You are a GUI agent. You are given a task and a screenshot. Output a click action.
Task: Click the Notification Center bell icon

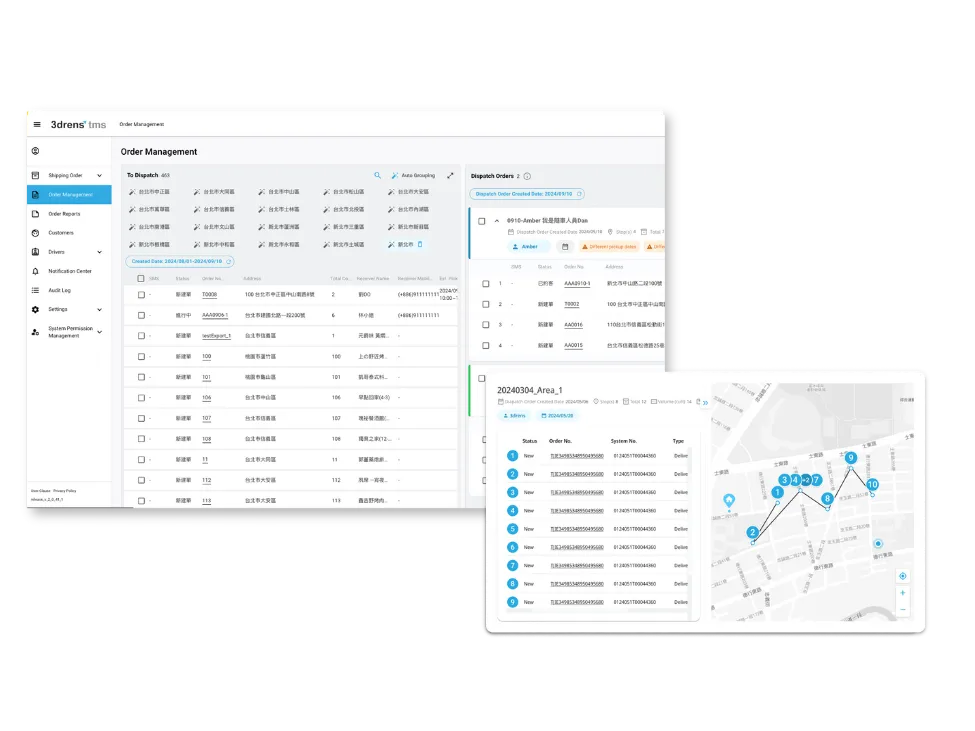coord(35,271)
